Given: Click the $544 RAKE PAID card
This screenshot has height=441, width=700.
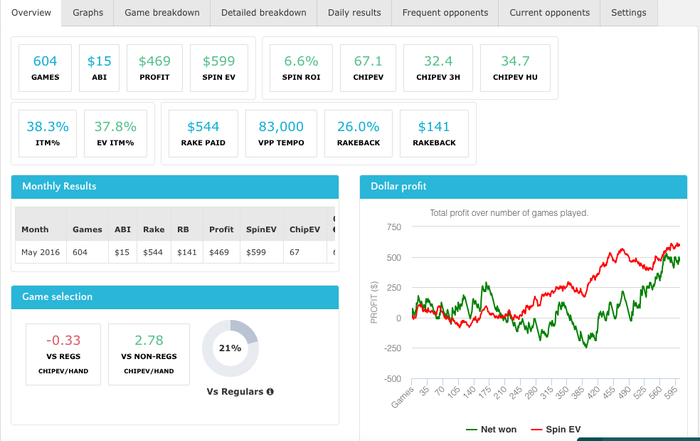Looking at the screenshot, I should 203,133.
